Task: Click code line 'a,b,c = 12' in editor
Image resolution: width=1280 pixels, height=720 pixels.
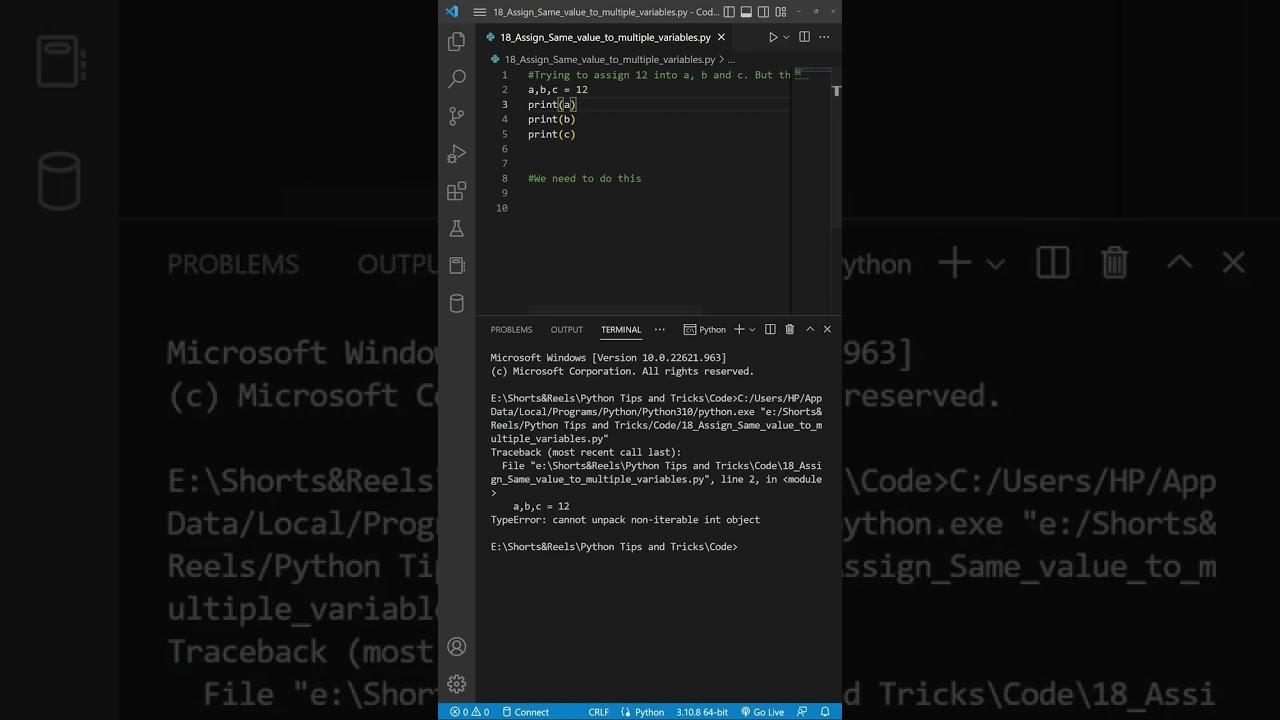Action: [558, 90]
